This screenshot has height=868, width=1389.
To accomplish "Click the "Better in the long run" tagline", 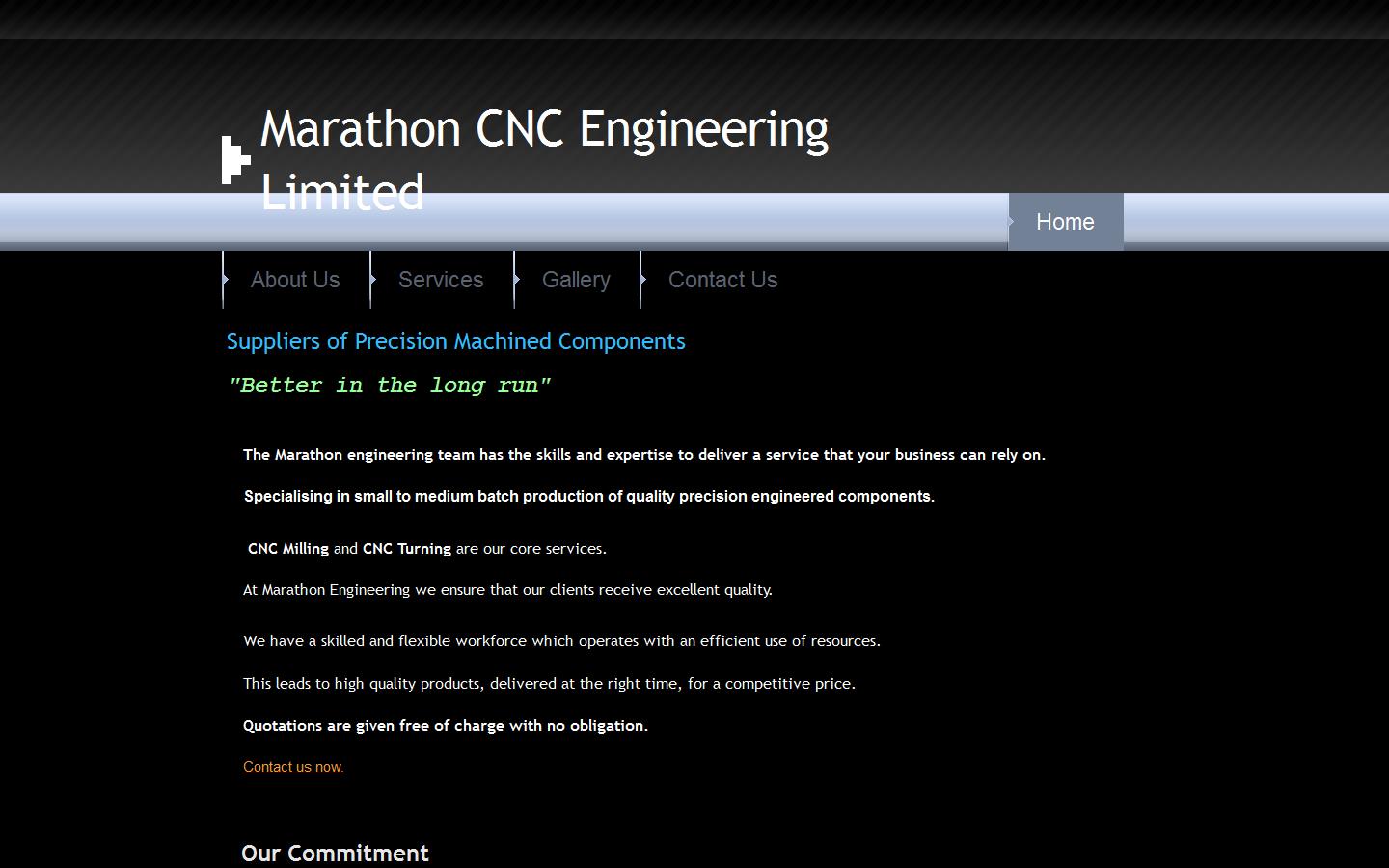I will [390, 385].
